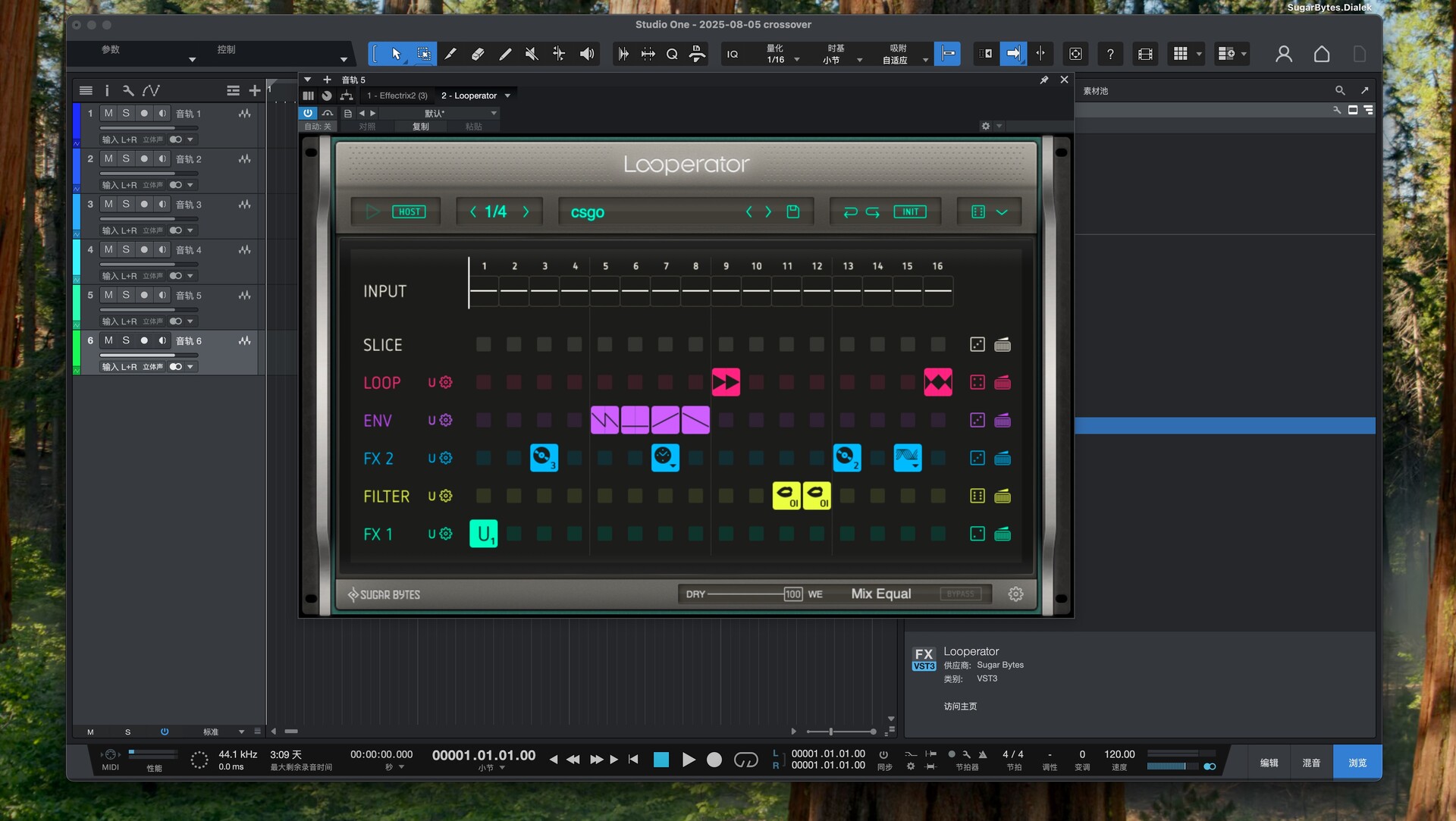Search the browser pool with magnifier
The image size is (1456, 821).
pos(1340,90)
